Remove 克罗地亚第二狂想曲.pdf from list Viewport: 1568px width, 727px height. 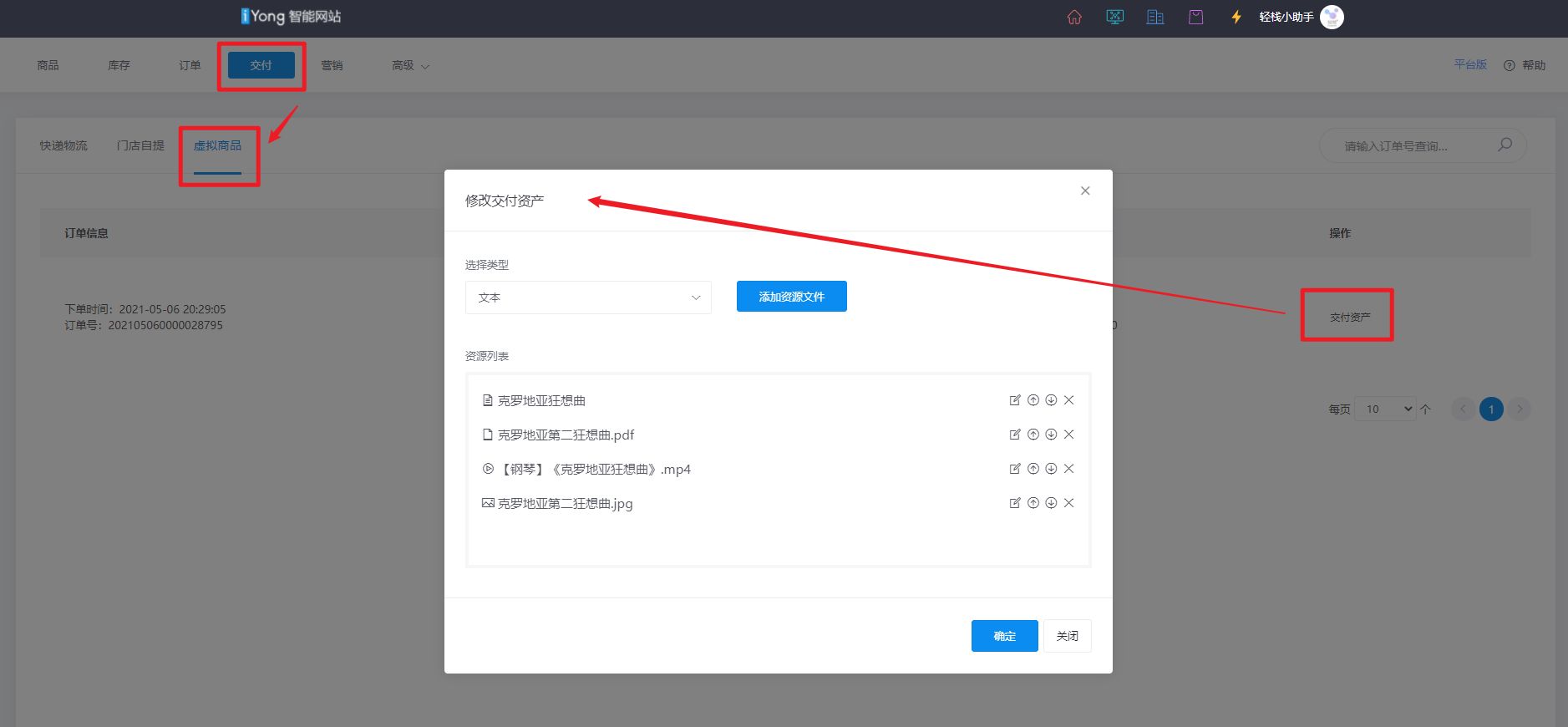point(1068,435)
